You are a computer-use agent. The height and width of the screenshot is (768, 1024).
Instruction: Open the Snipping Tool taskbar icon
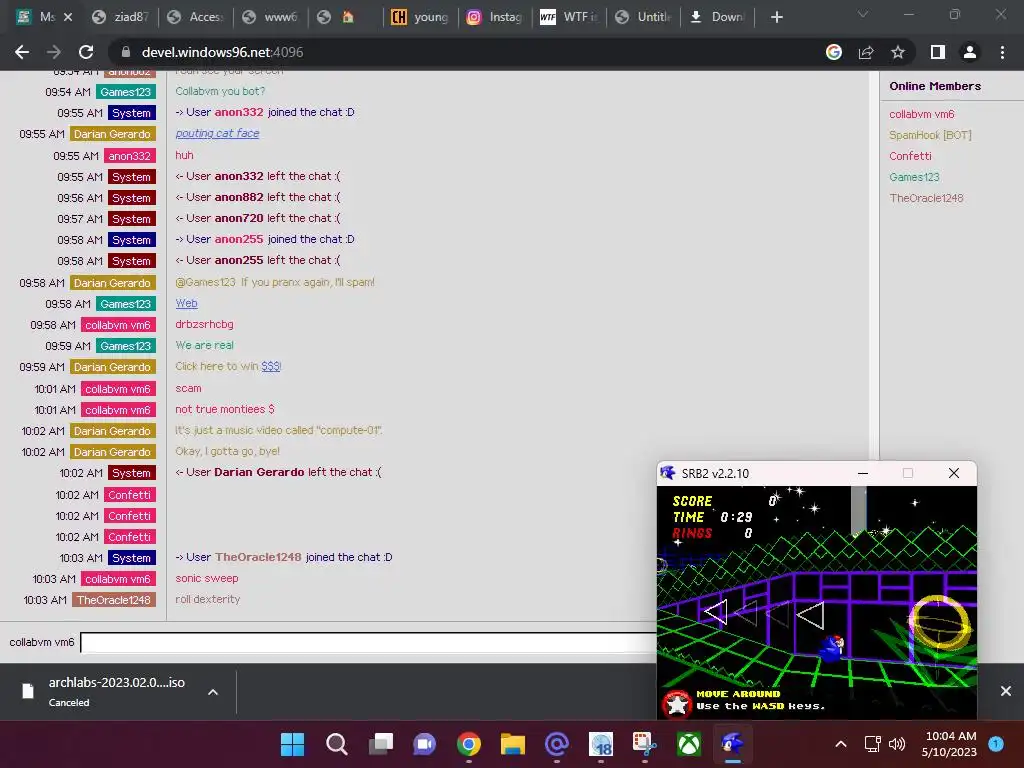645,744
